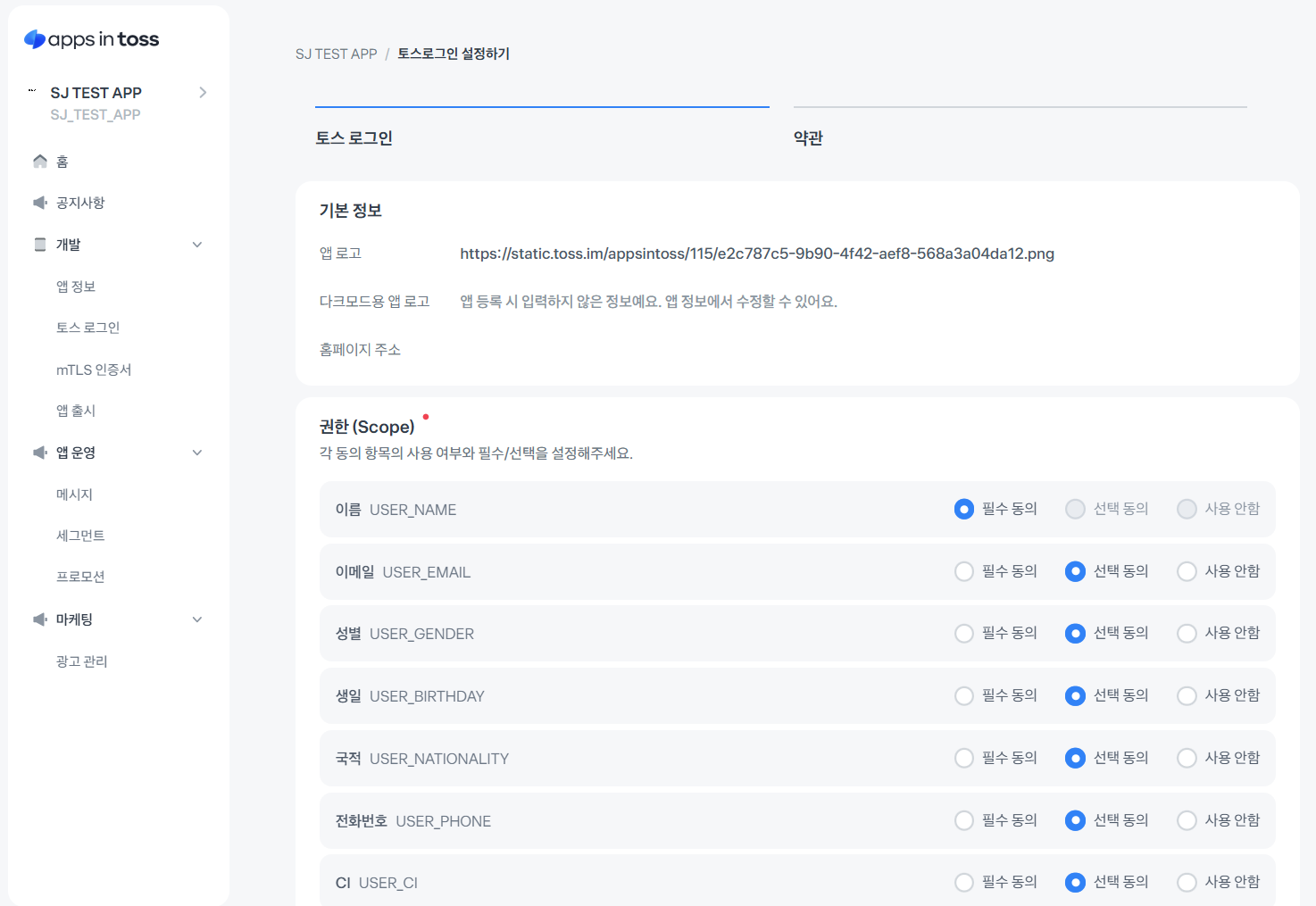Open 프로모션 menu item
This screenshot has width=1316, height=906.
(x=80, y=577)
